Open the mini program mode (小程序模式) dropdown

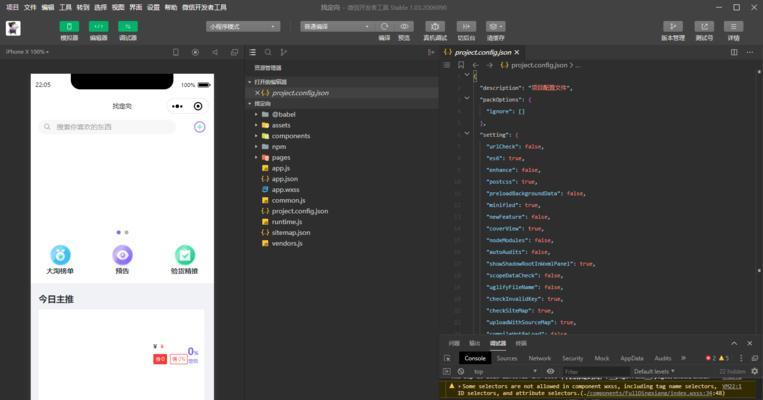pyautogui.click(x=243, y=26)
